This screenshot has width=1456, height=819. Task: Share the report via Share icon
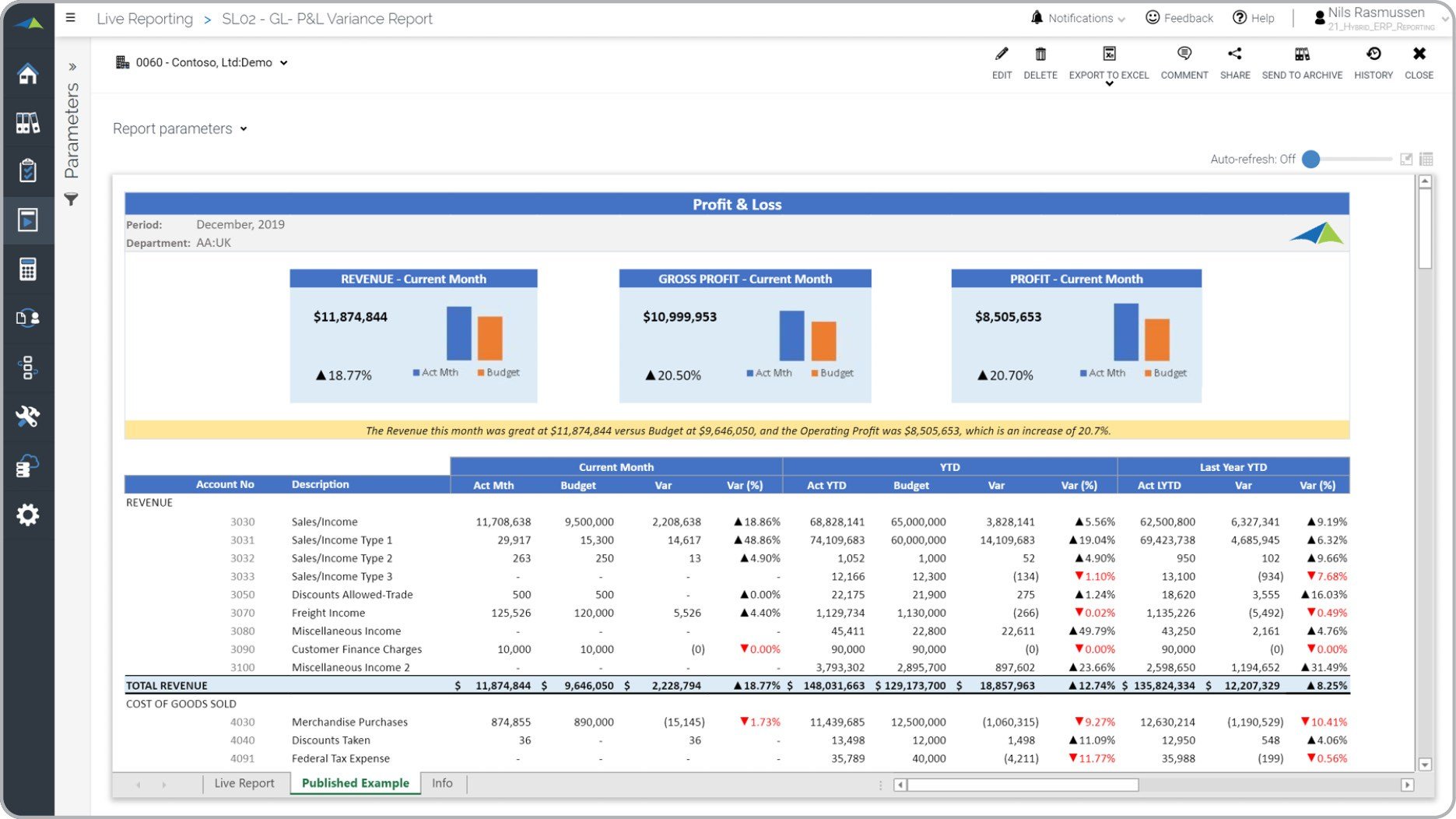(1234, 54)
